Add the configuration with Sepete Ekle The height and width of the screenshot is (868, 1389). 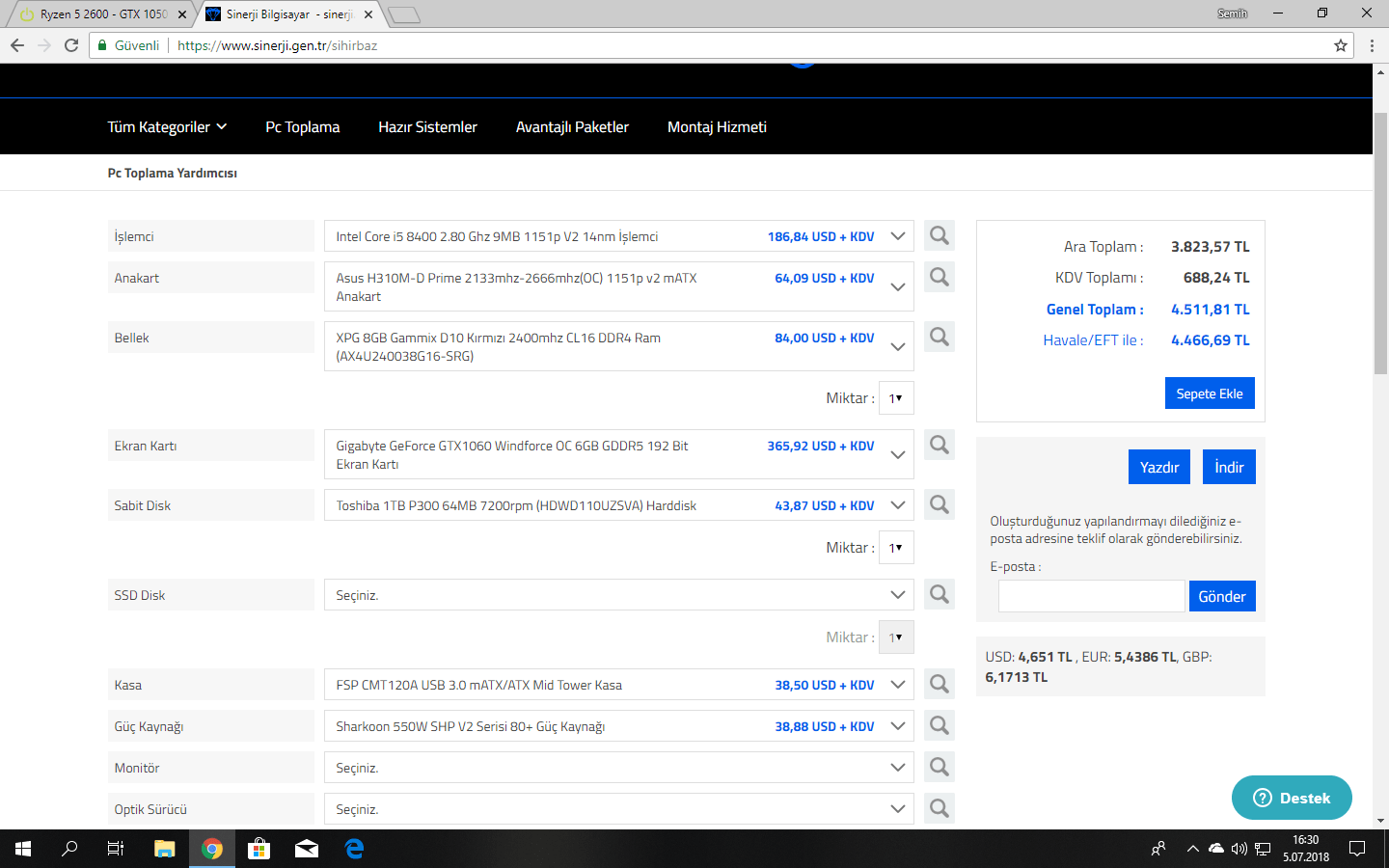tap(1210, 393)
